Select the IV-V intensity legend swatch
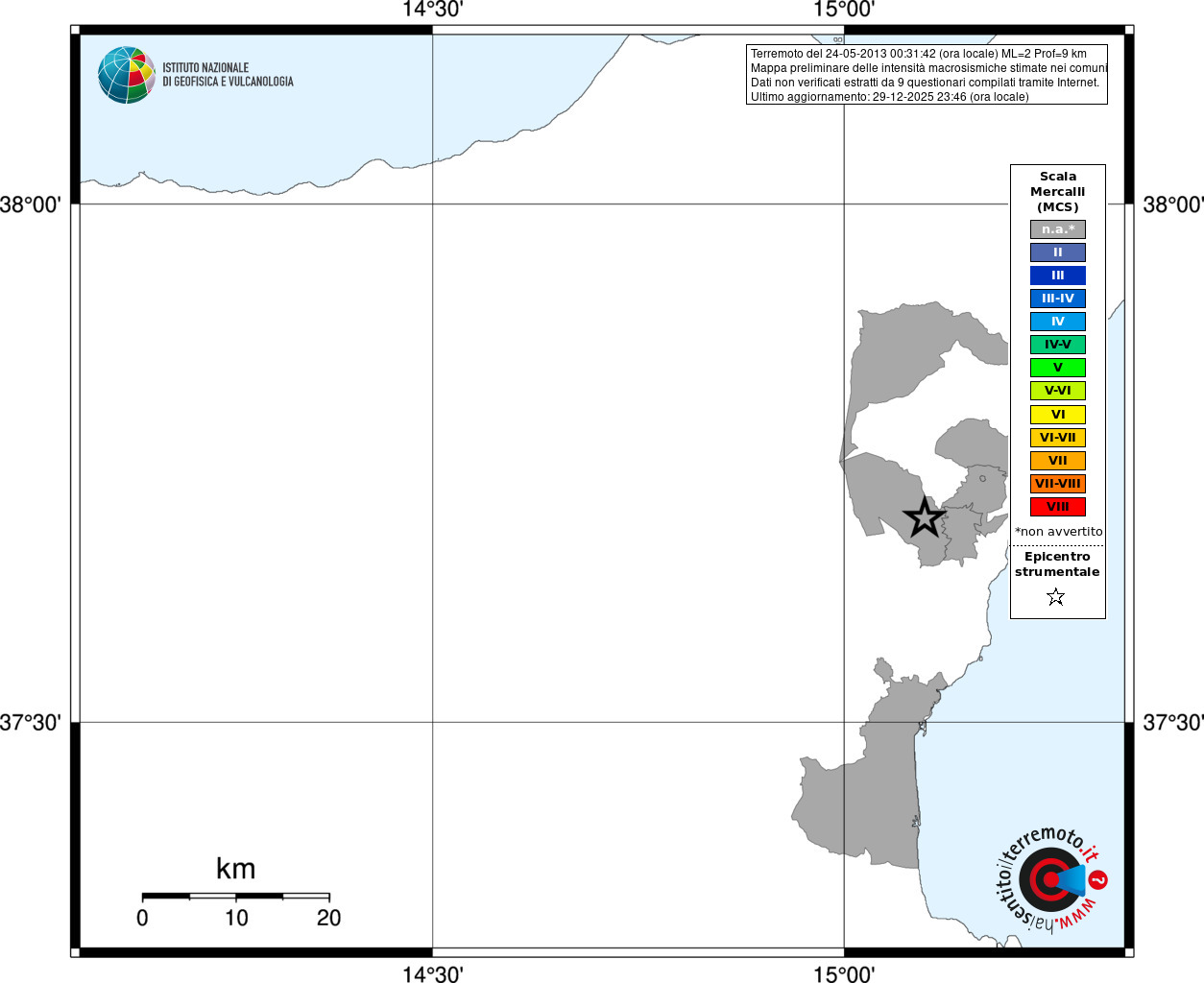The image size is (1204, 983). (1058, 345)
